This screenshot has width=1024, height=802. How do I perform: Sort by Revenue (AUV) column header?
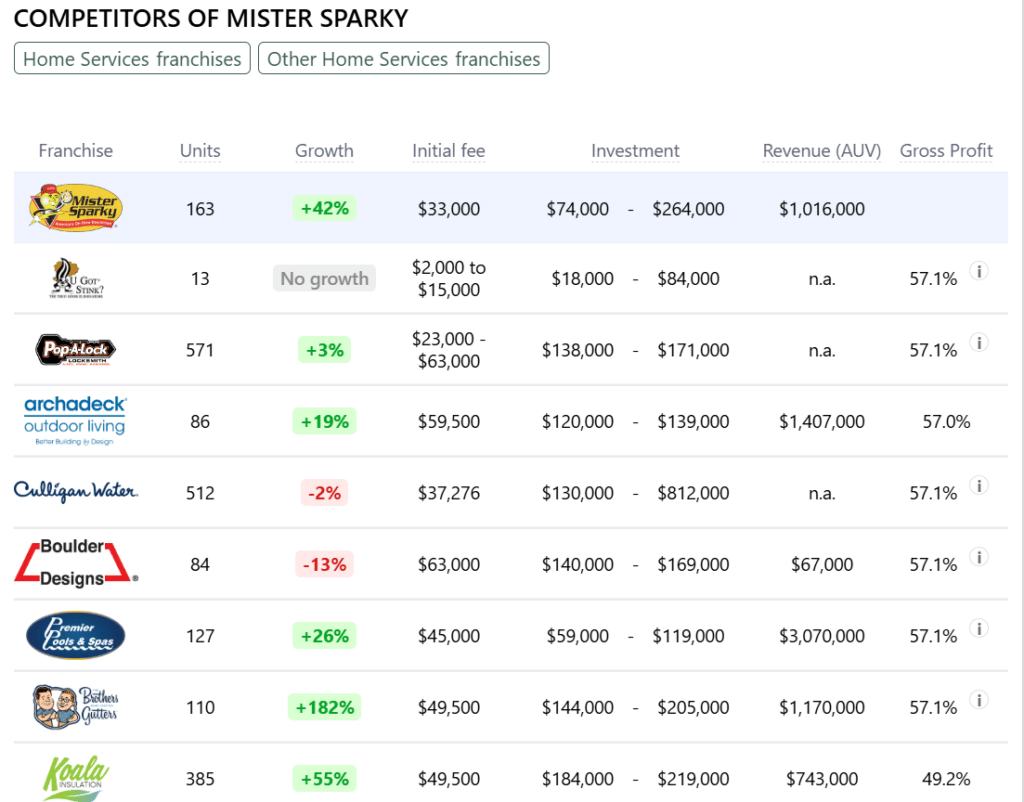tap(822, 151)
